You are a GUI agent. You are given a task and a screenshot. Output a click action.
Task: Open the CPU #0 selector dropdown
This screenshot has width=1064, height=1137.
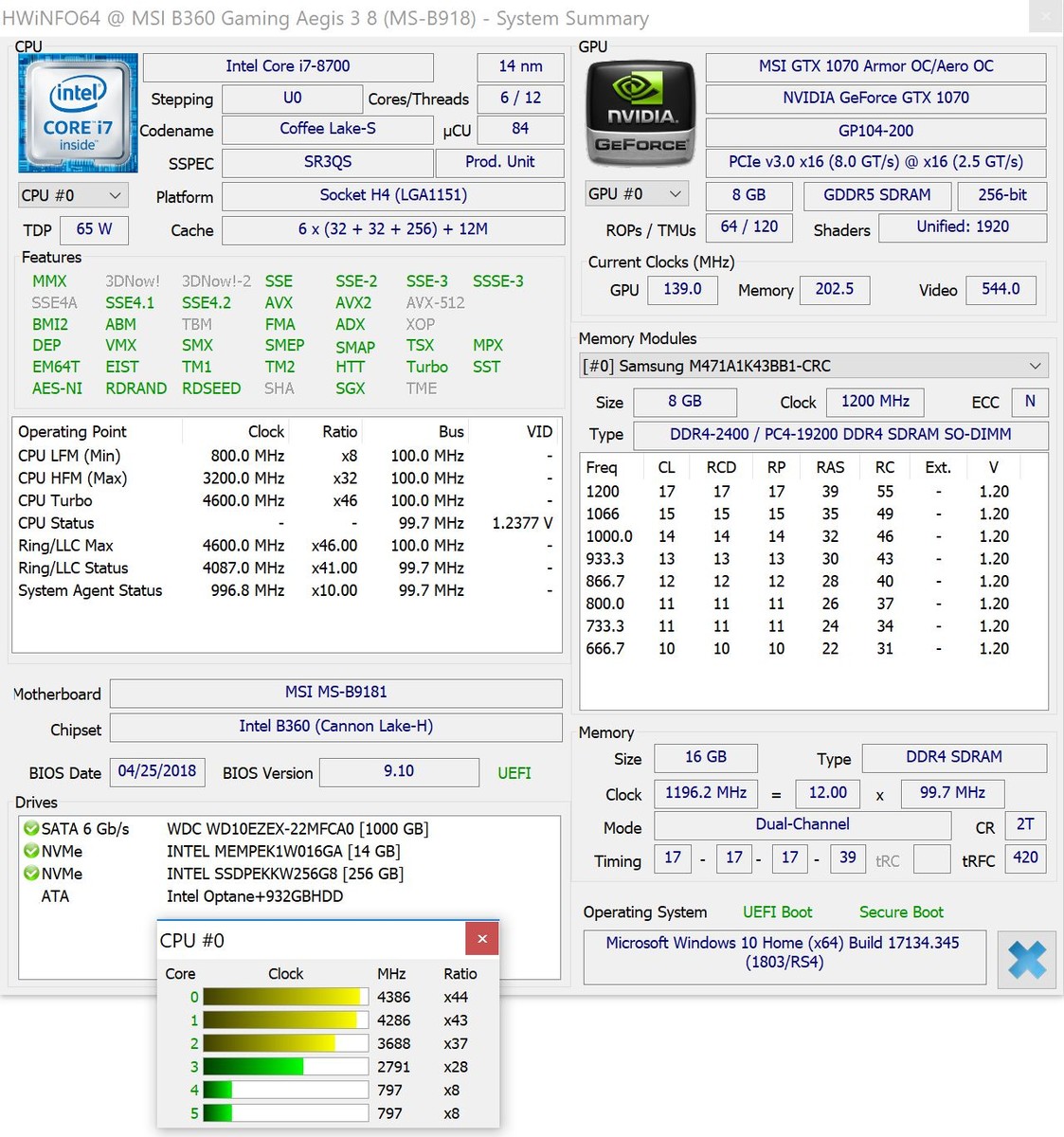[x=73, y=195]
